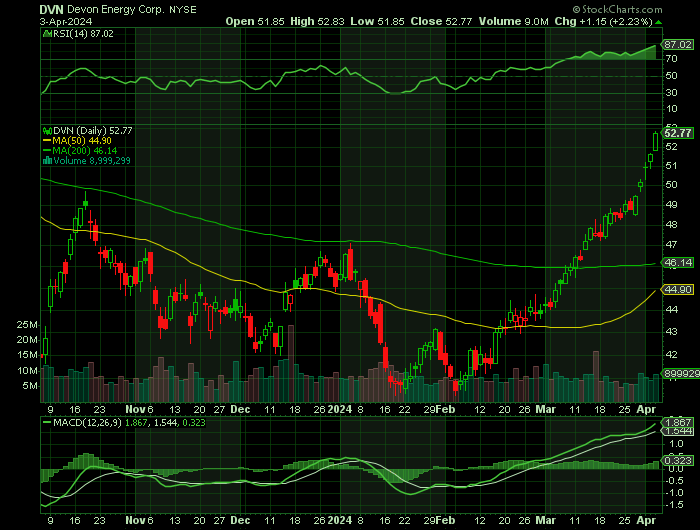Click the 44.90 MA(50) axis label

[678, 289]
